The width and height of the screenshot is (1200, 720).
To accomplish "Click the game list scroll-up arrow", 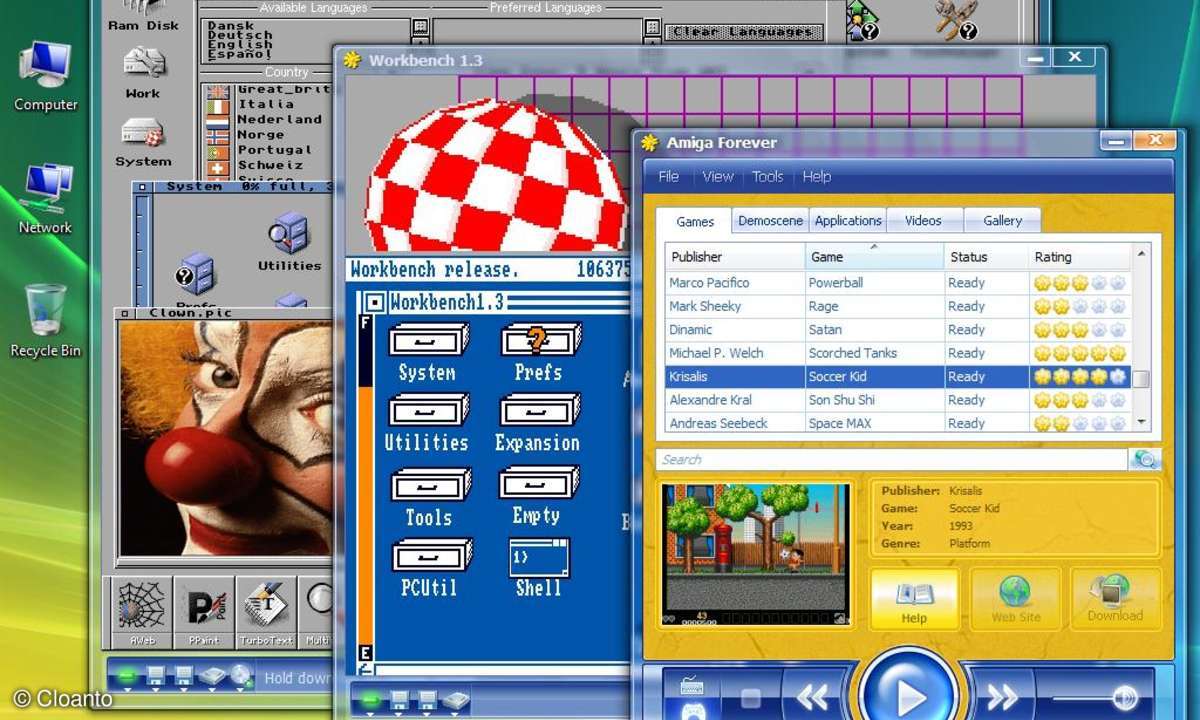I will tap(1141, 253).
